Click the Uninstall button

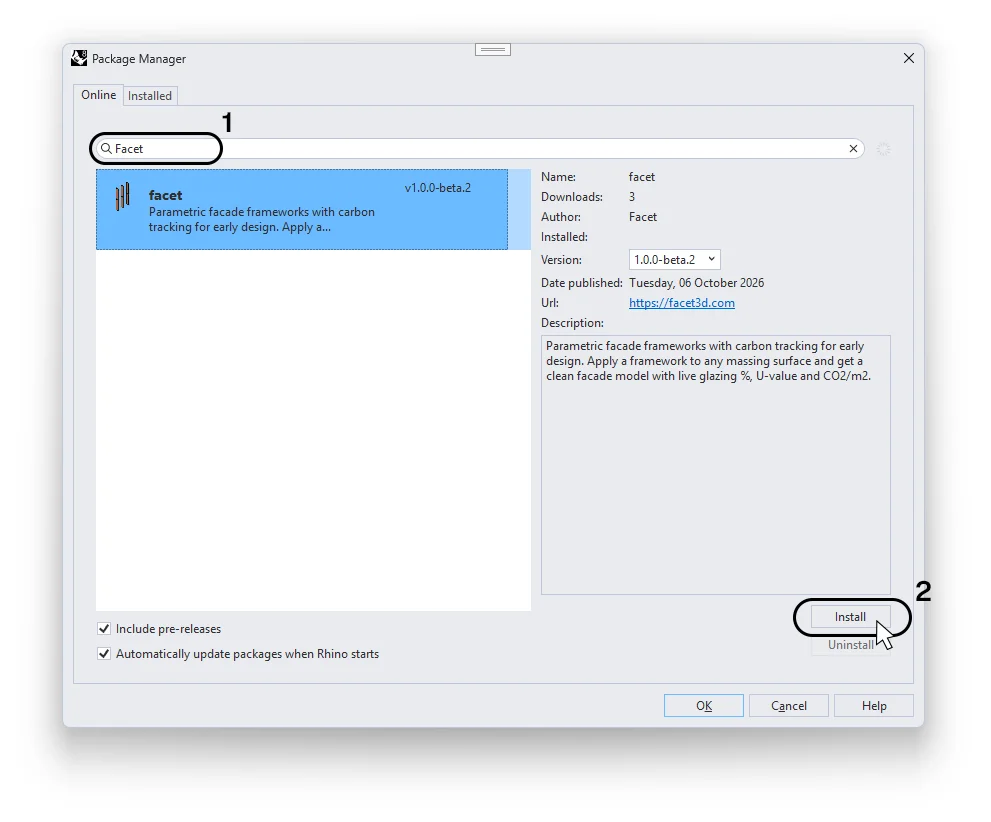(851, 645)
